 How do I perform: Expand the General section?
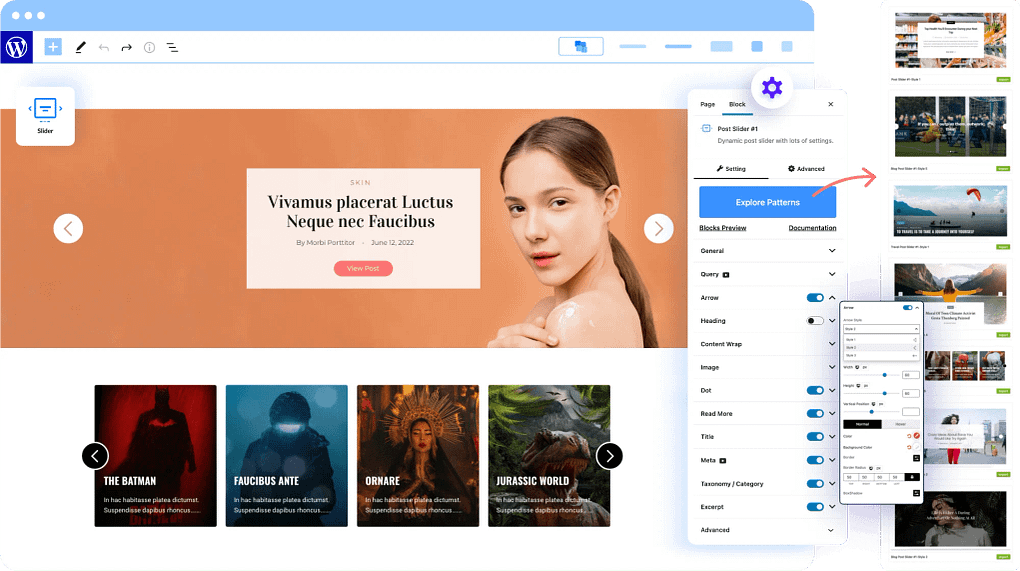832,250
